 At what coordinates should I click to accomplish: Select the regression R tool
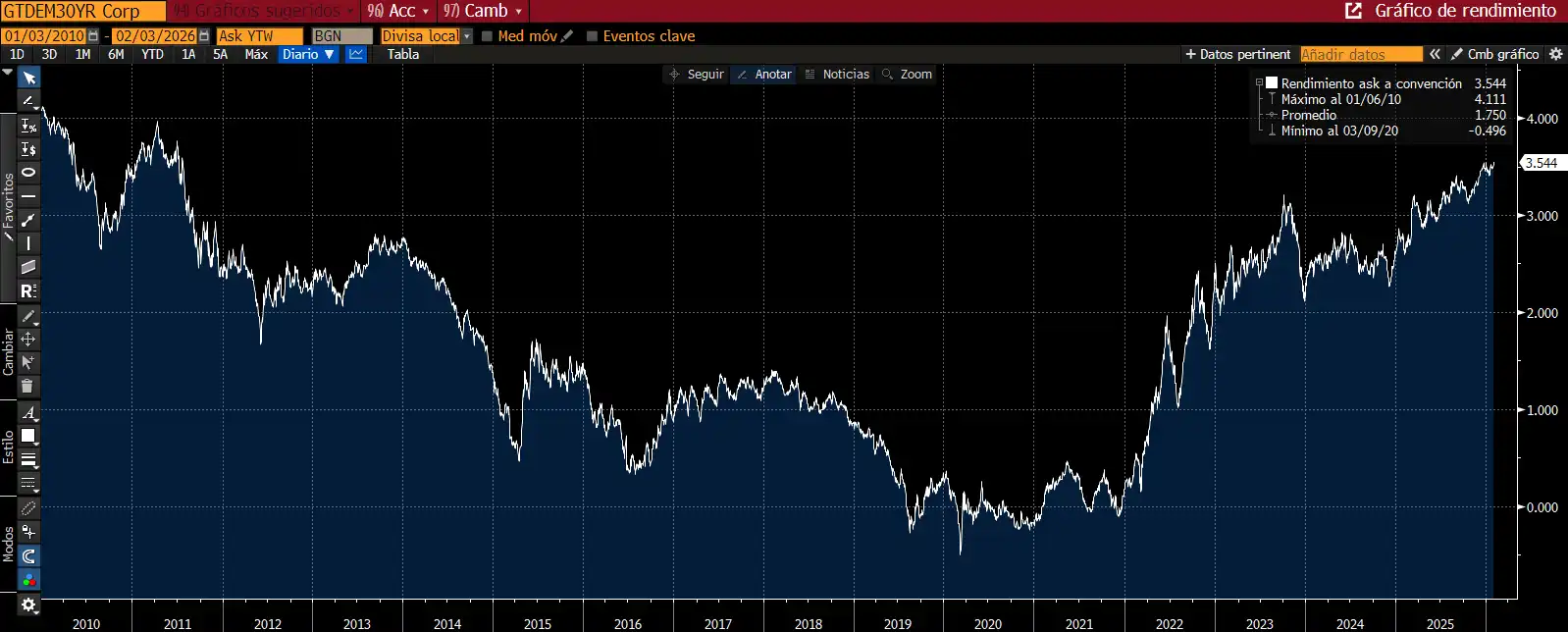click(28, 291)
